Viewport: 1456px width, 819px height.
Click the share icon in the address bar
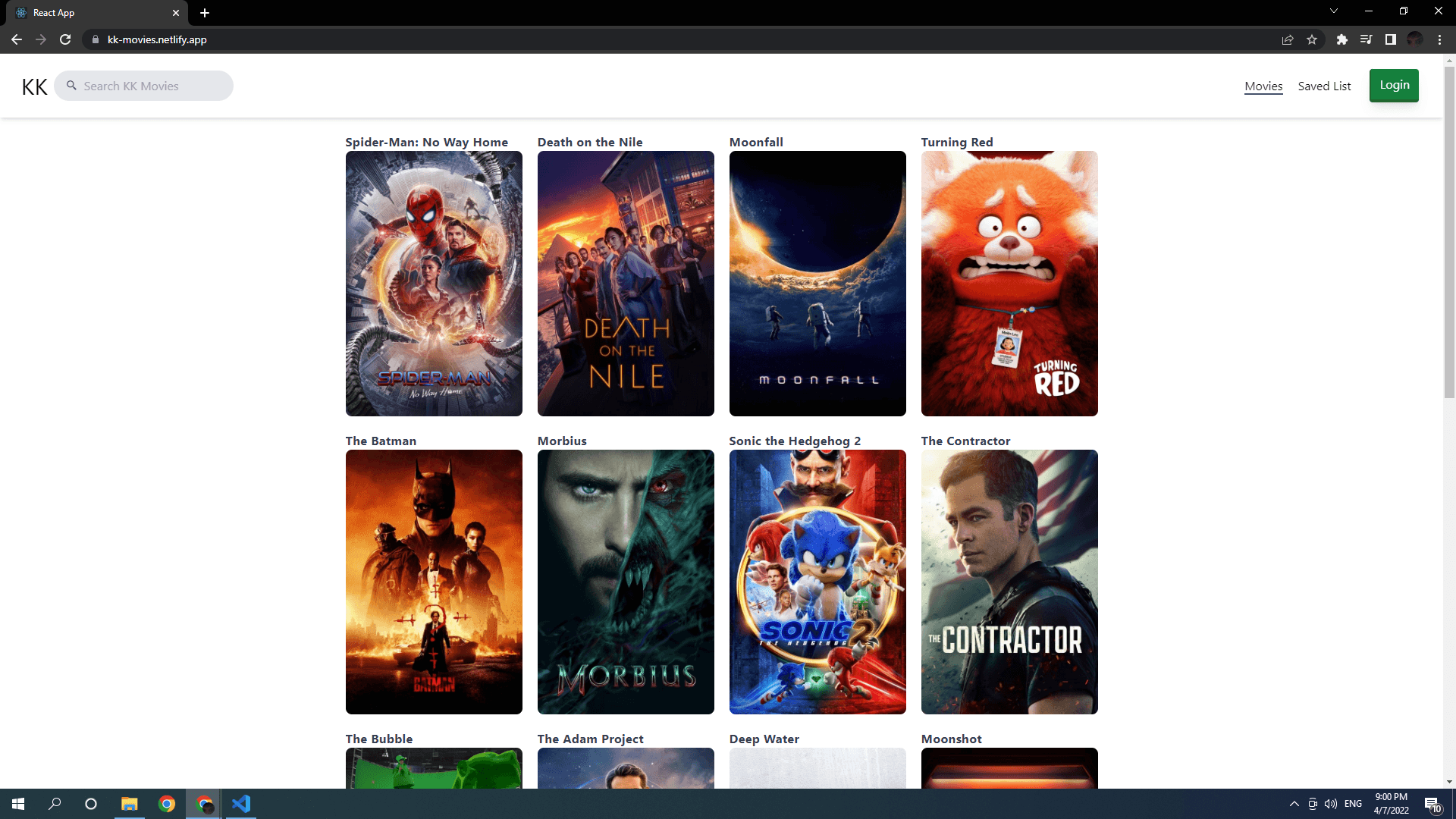click(x=1287, y=39)
